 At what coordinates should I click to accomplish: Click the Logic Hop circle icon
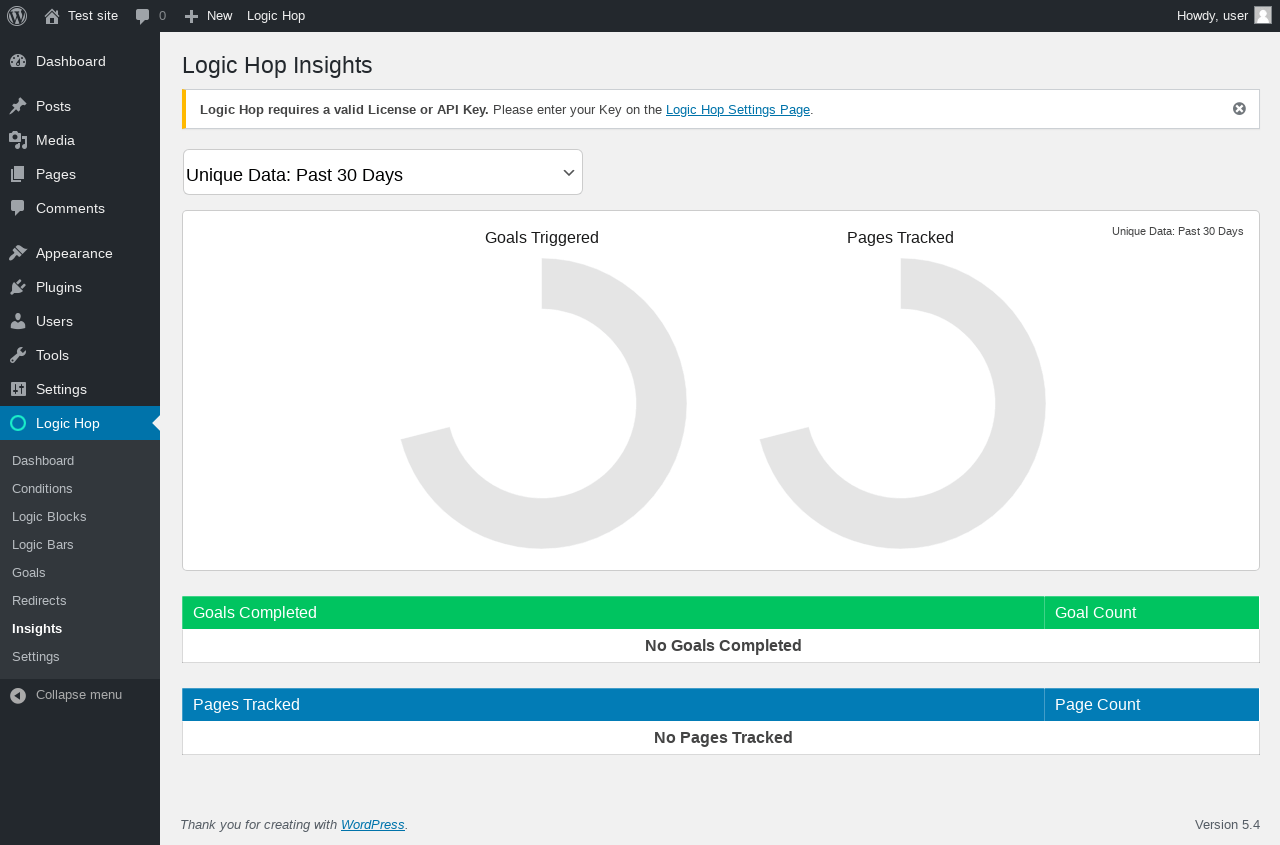coord(18,423)
